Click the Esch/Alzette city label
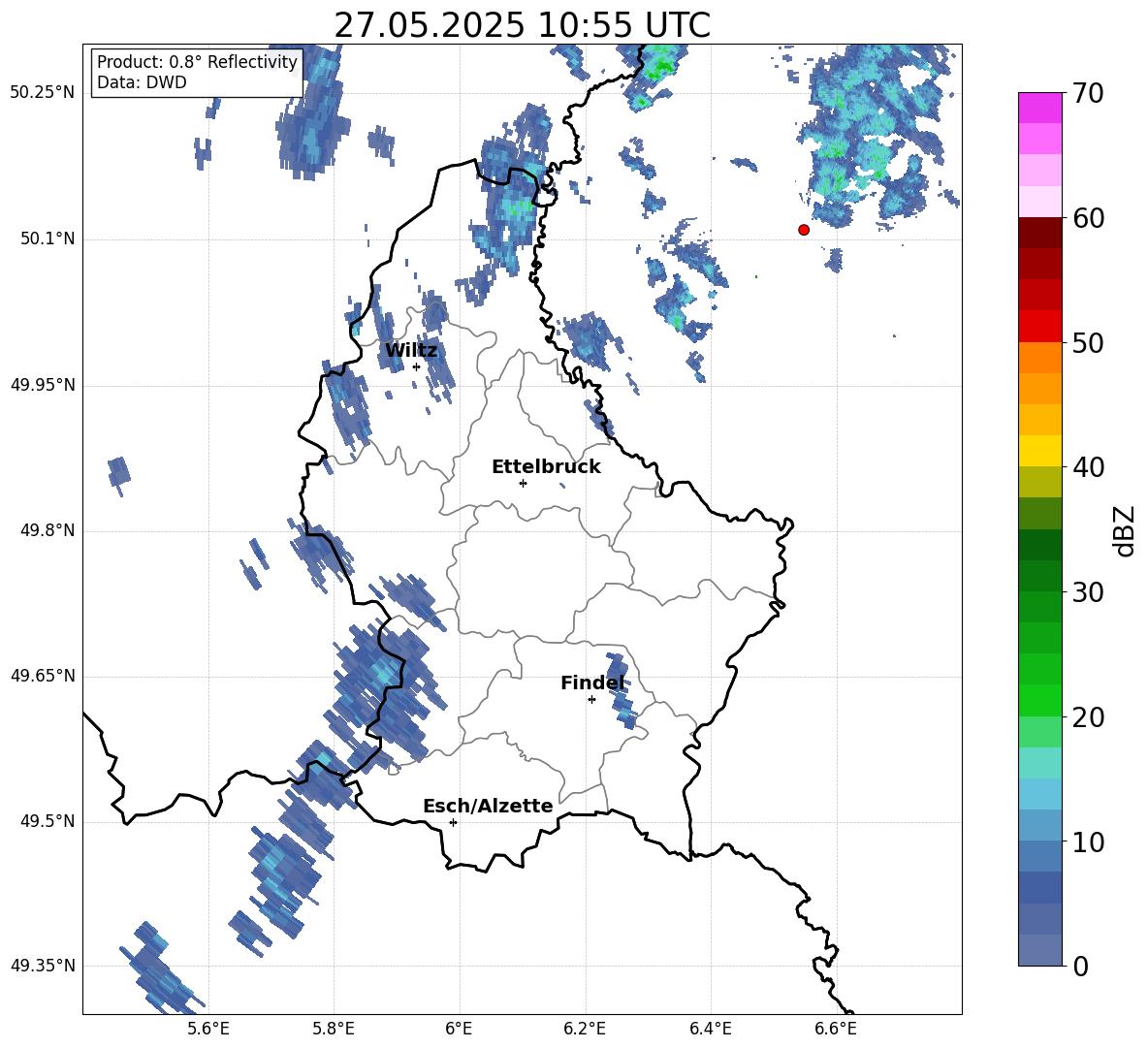The image size is (1148, 1048). (488, 807)
